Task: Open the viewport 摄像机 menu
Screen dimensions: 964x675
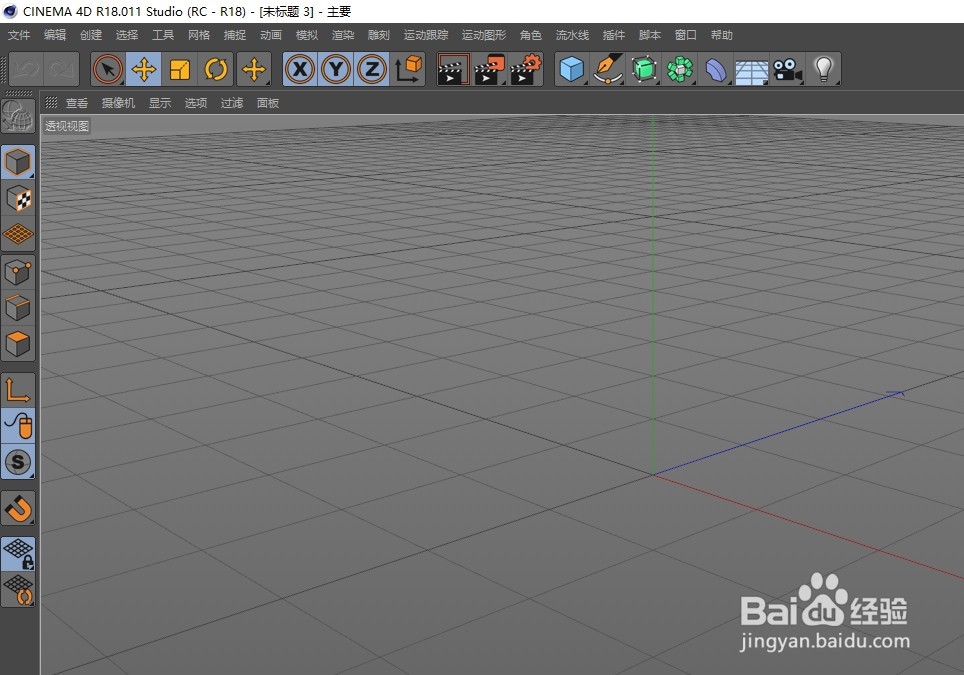Action: pyautogui.click(x=118, y=103)
